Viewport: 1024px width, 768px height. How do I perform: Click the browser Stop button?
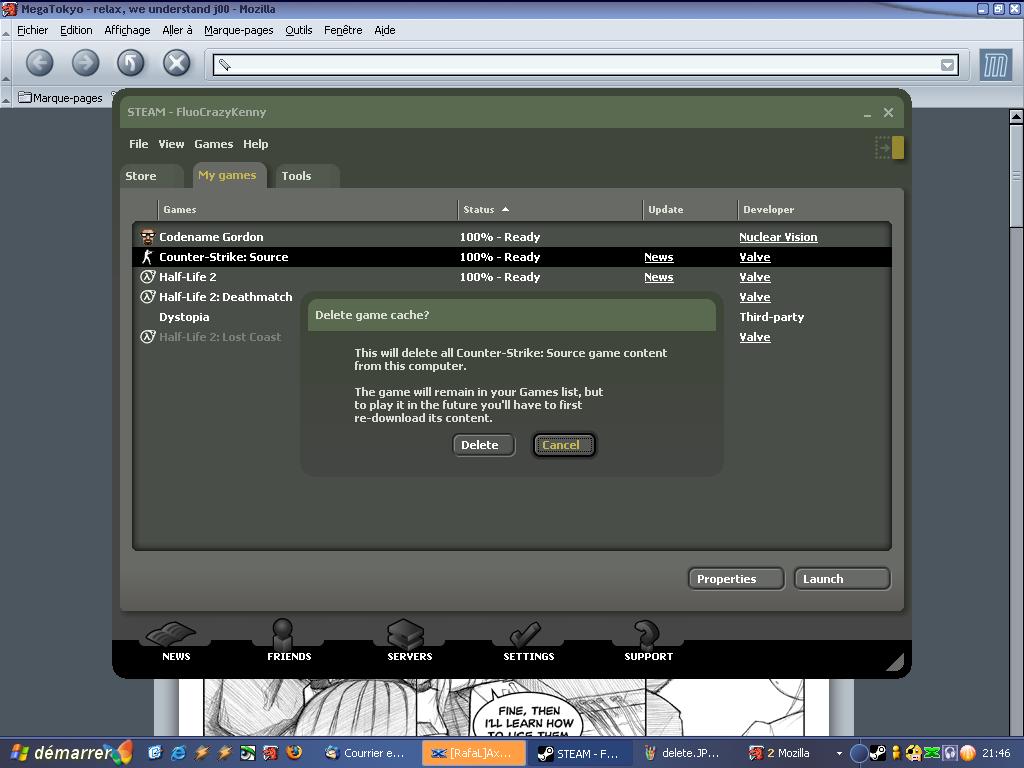pos(177,63)
